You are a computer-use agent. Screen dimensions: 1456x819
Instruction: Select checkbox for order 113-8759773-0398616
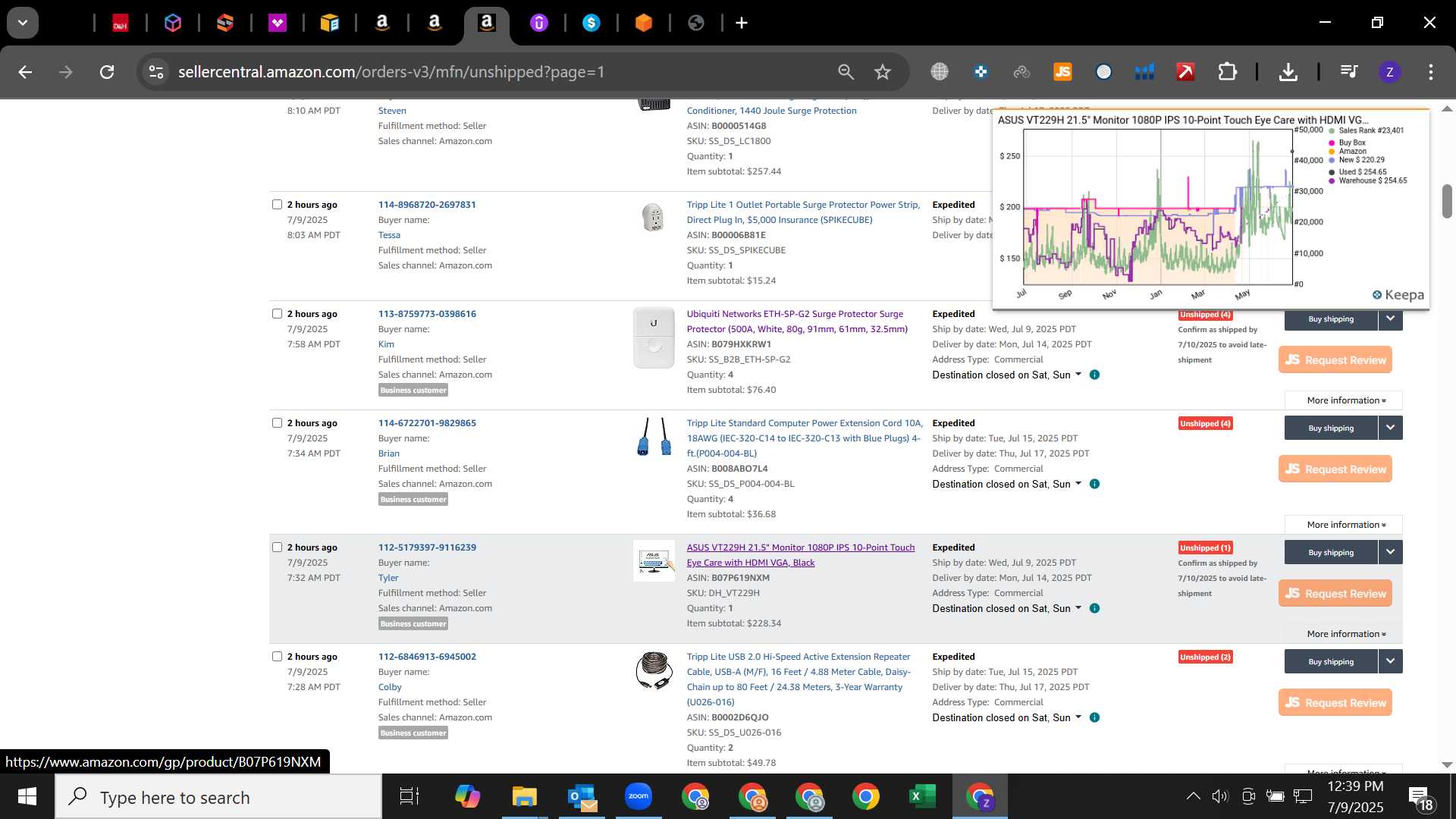(x=277, y=314)
